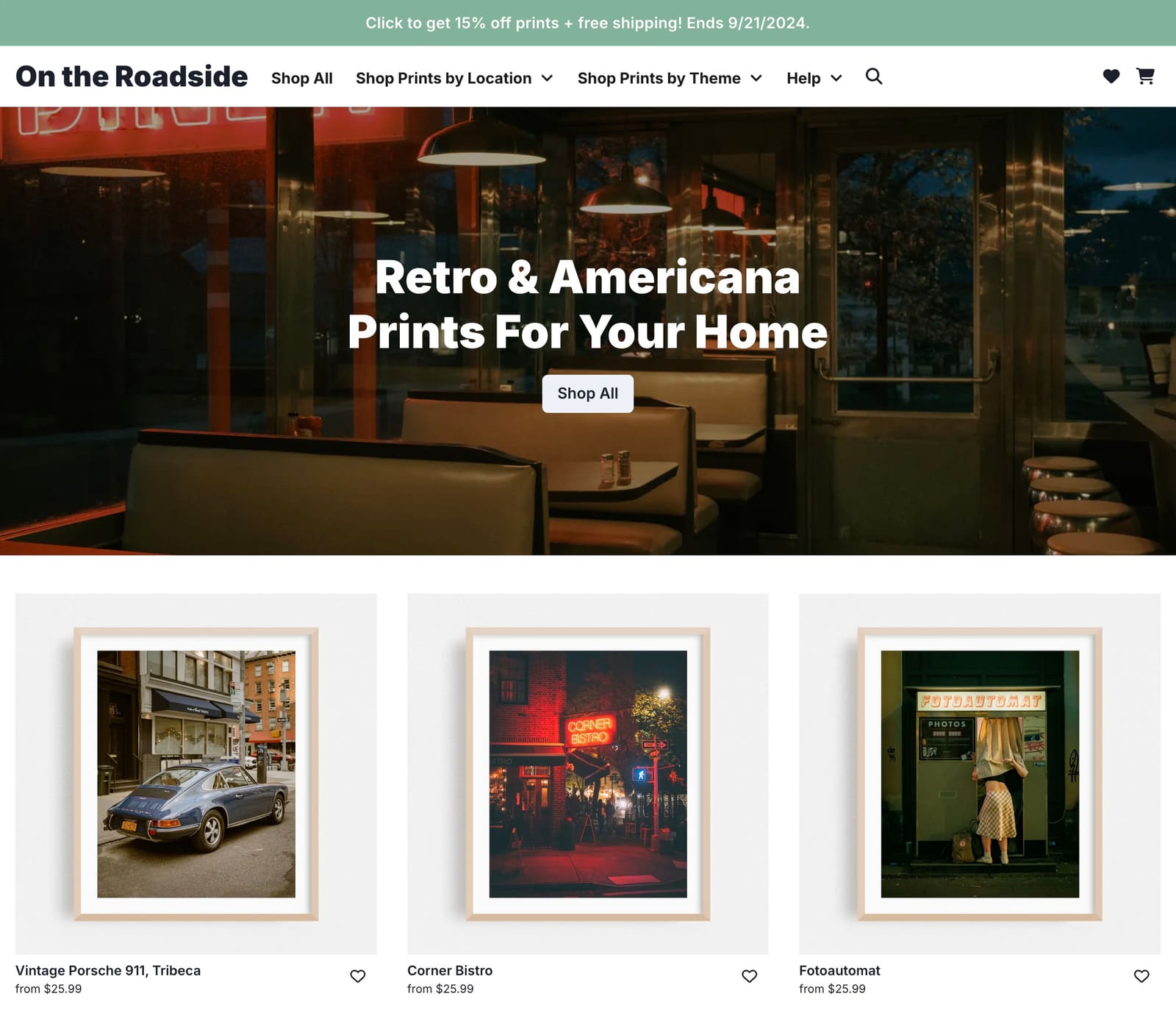The height and width of the screenshot is (1024, 1176).
Task: Open the shopping cart icon
Action: (x=1144, y=76)
